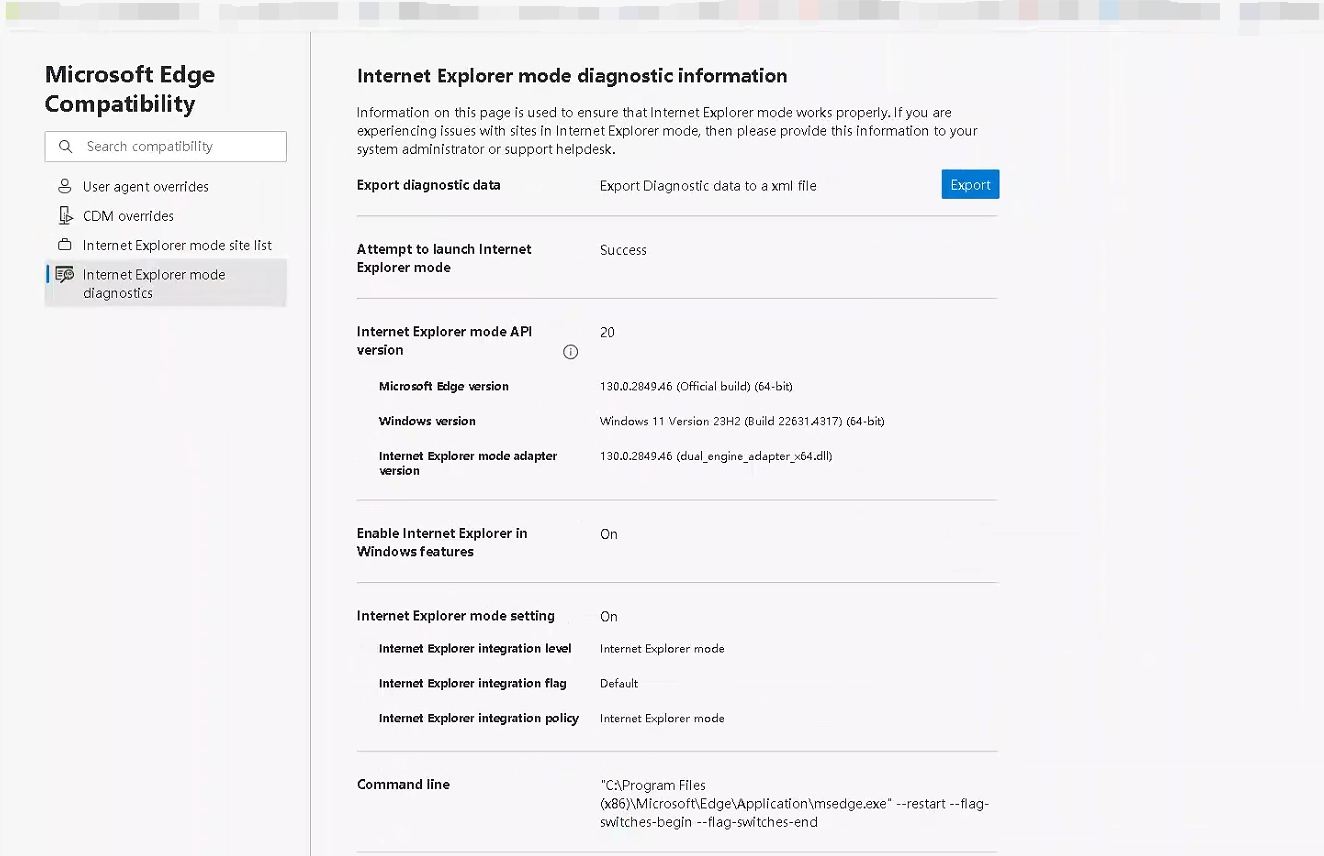Select the Success status text
Viewport: 1324px width, 856px height.
623,250
